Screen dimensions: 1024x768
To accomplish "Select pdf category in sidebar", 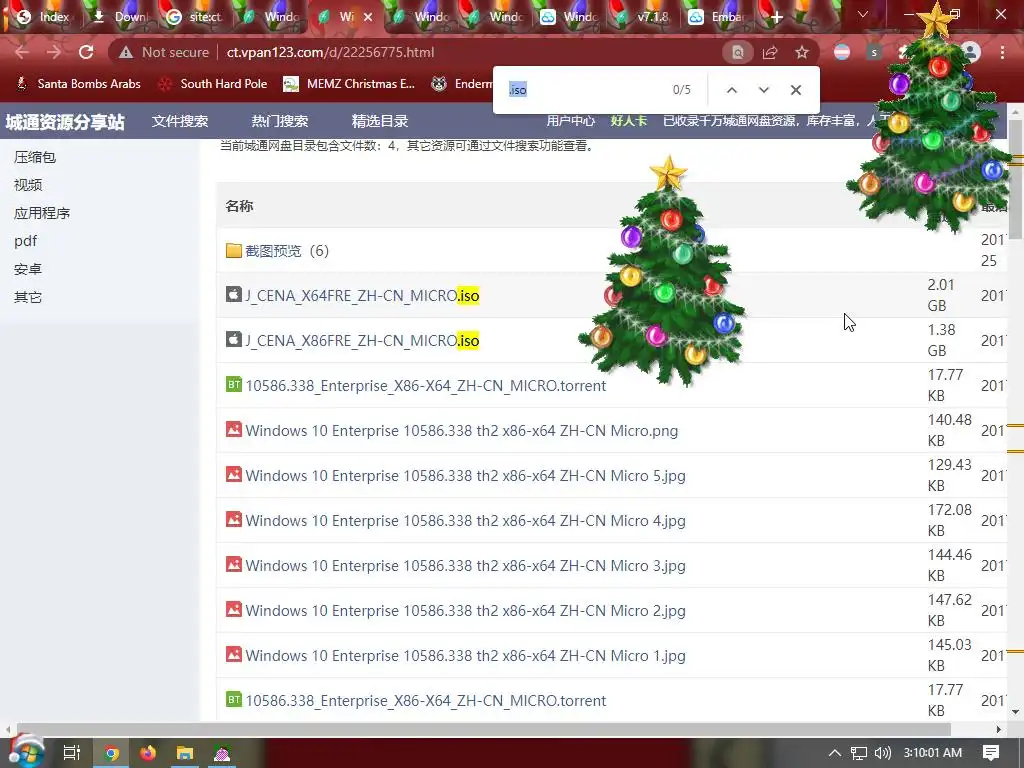I will pos(25,241).
